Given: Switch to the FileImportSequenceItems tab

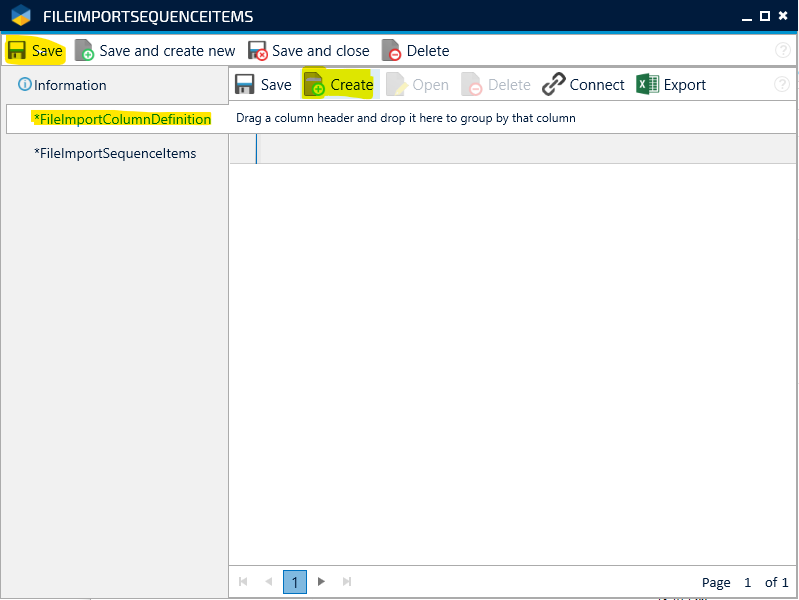Looking at the screenshot, I should pos(115,153).
